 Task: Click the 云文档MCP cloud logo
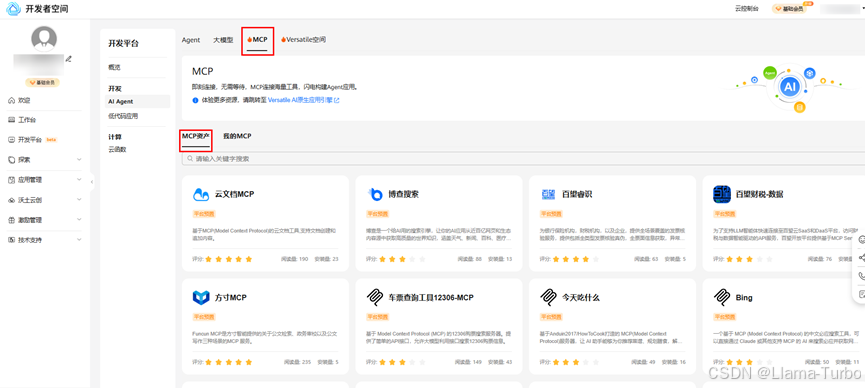(201, 194)
